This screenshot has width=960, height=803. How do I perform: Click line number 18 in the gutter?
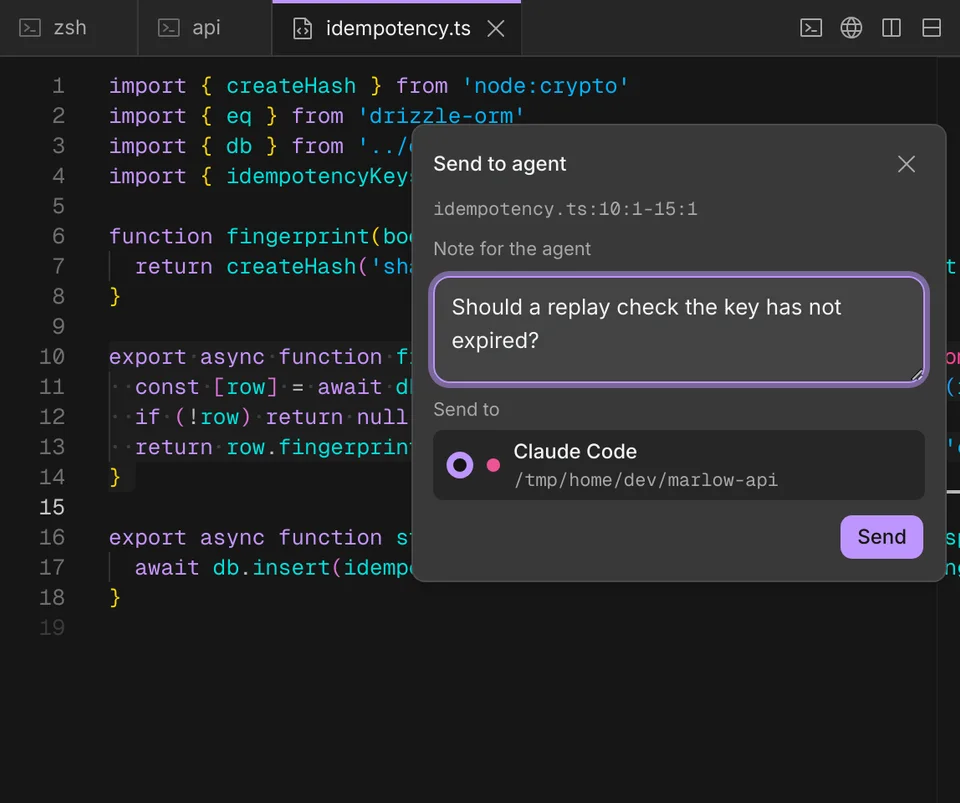52,597
